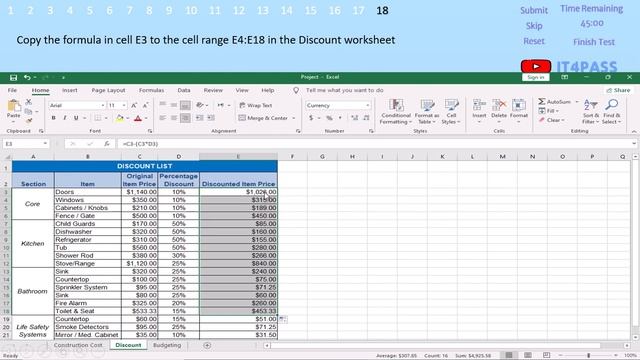Click the formula bar text
This screenshot has height=360, width=640.
coord(140,144)
